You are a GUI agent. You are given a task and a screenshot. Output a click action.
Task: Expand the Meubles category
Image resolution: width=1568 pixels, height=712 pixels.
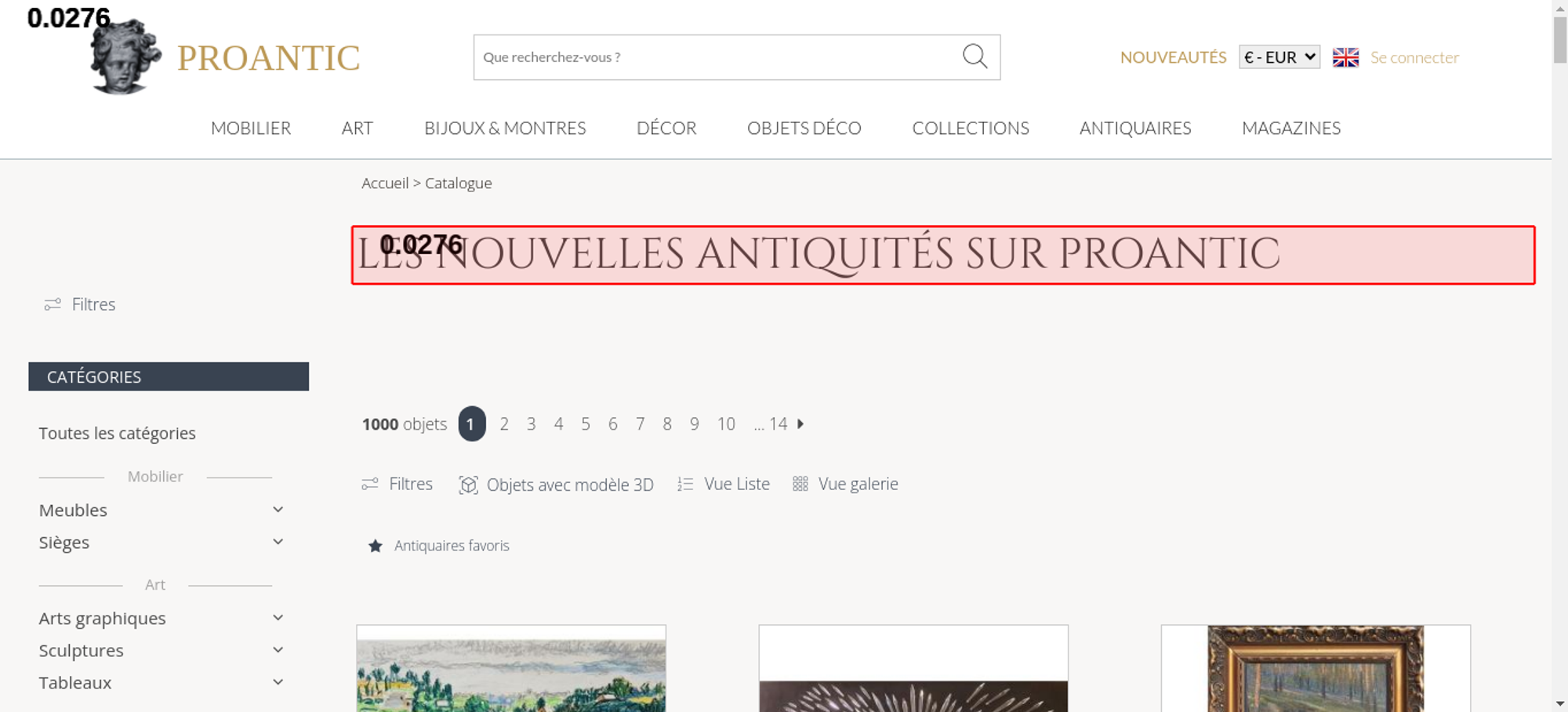click(278, 510)
